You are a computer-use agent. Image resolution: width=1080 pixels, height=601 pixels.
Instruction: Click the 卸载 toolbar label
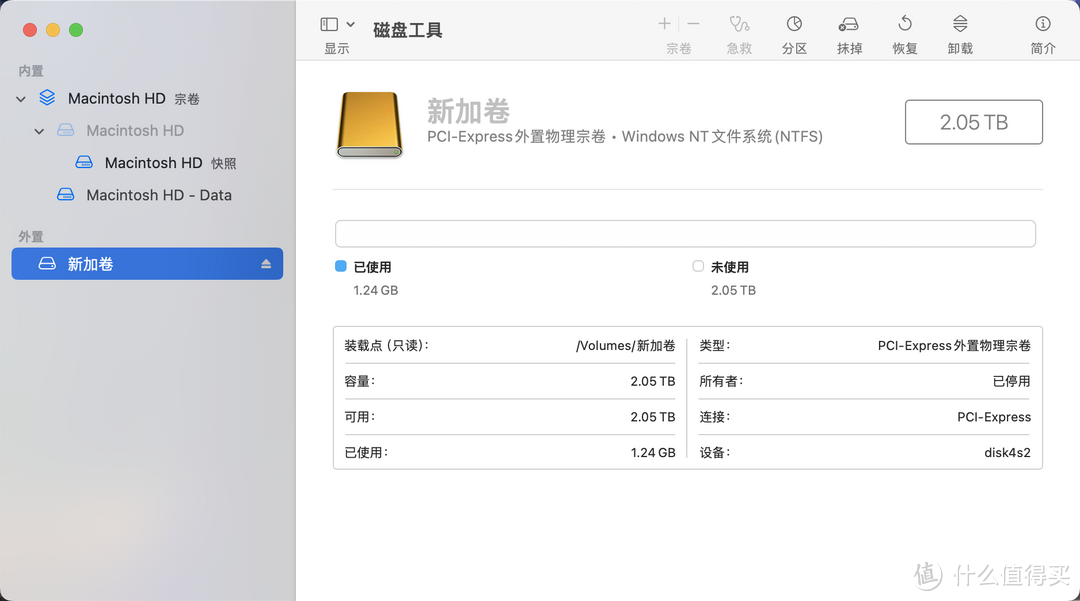pyautogui.click(x=960, y=49)
